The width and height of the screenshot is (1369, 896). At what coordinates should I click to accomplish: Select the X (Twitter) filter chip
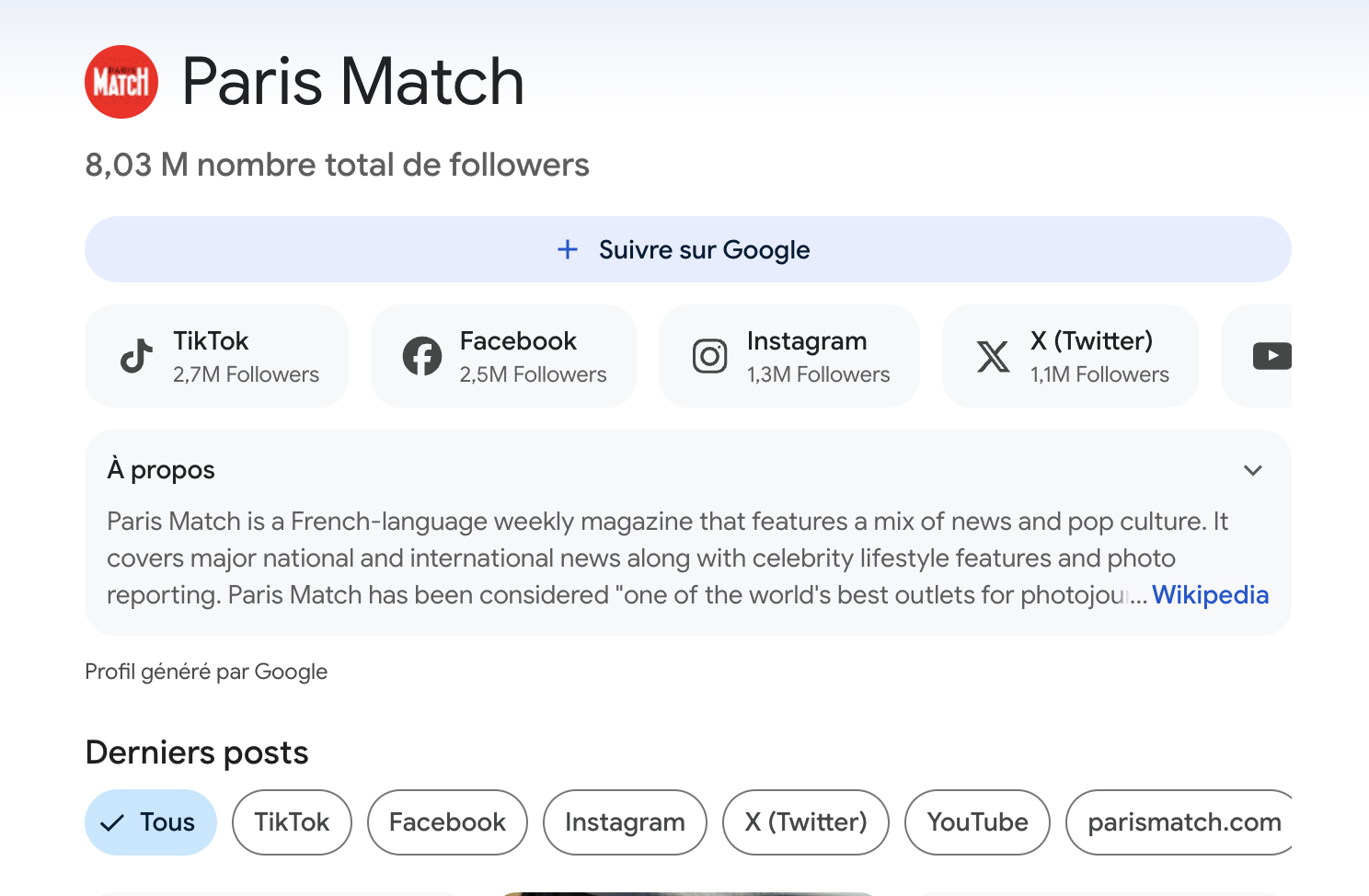pyautogui.click(x=805, y=821)
